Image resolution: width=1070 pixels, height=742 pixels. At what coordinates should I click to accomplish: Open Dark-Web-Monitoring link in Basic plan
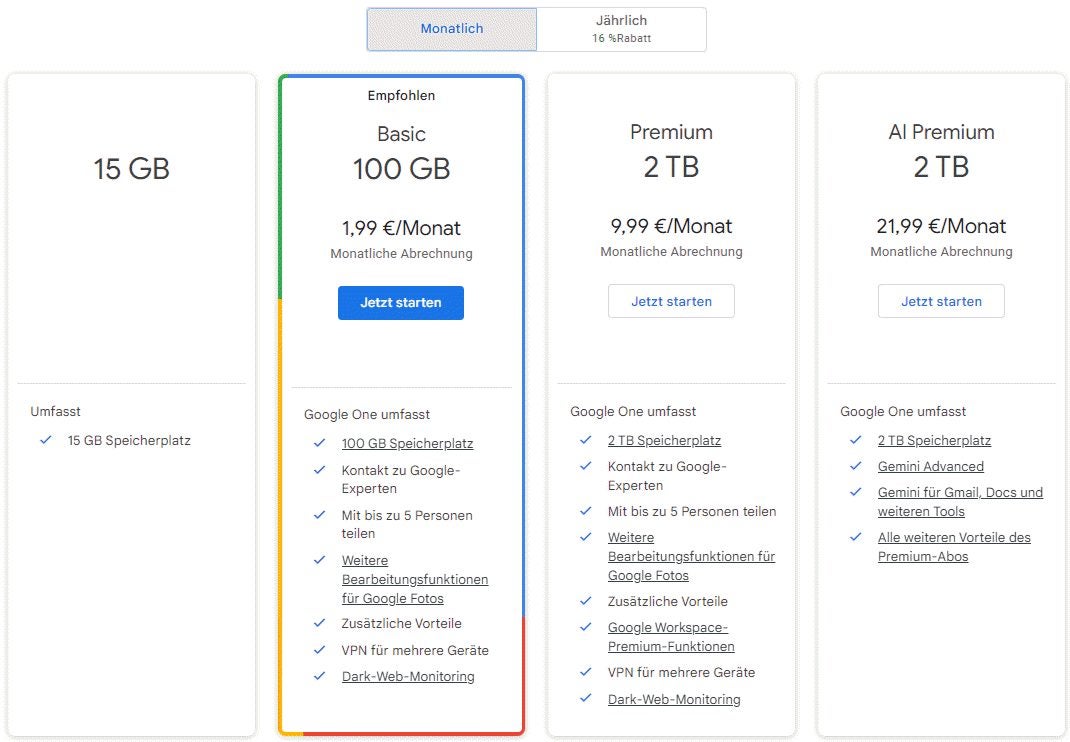tap(408, 676)
